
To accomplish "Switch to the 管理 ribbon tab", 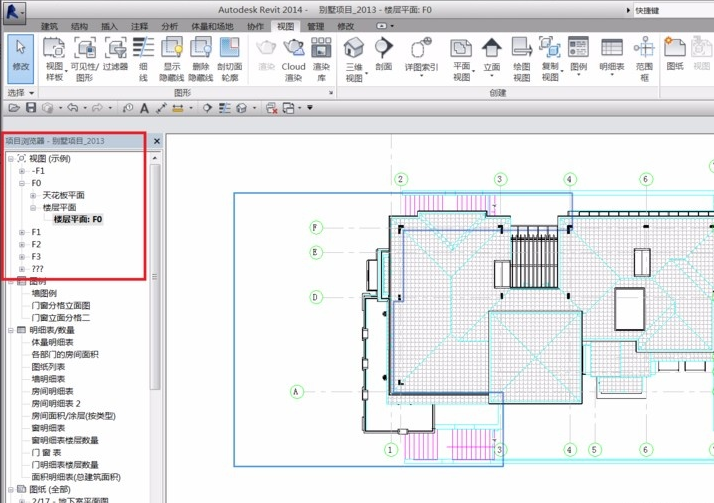I will coord(316,26).
